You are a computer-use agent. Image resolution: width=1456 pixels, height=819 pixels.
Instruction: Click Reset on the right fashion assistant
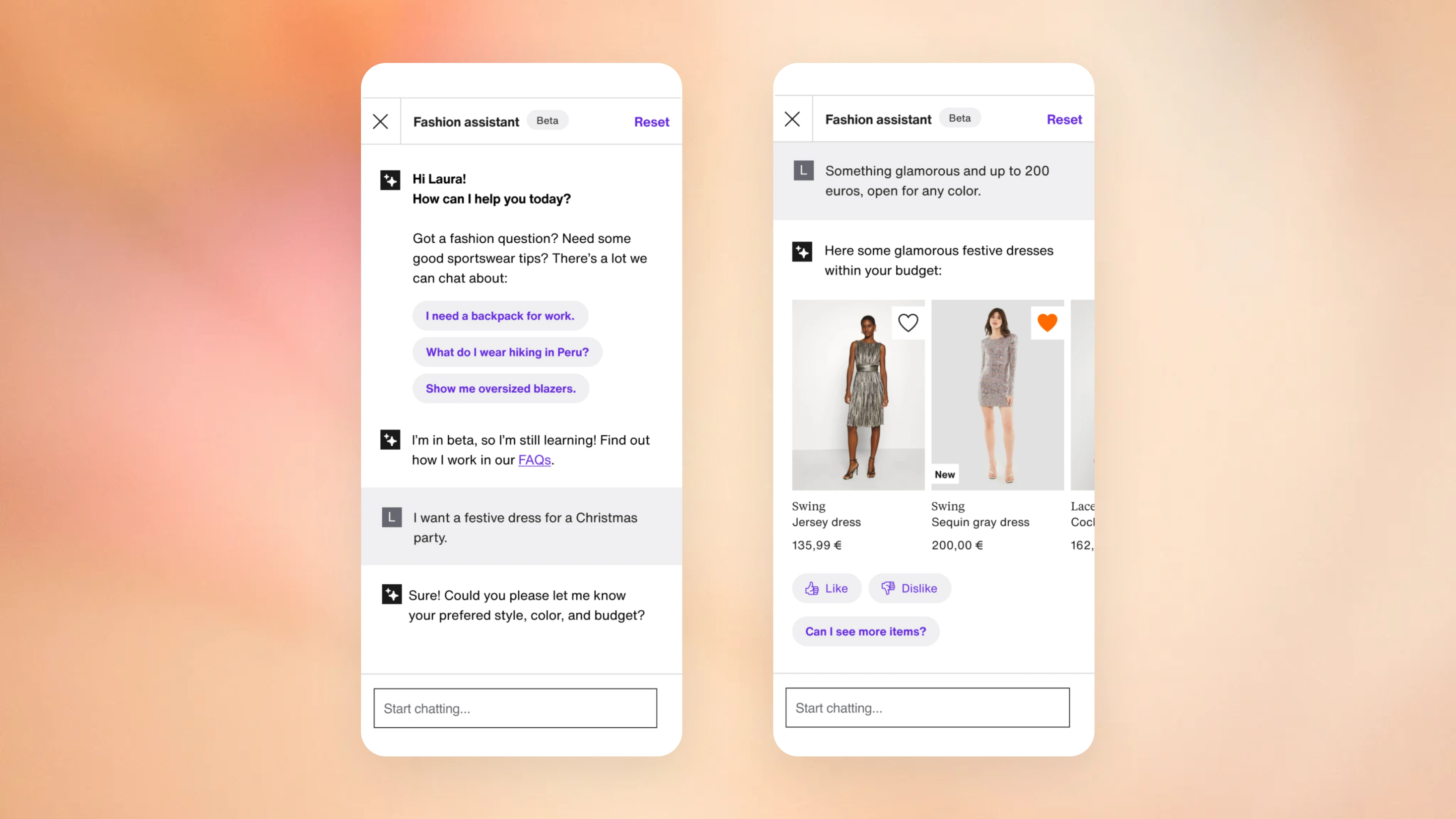tap(1064, 119)
